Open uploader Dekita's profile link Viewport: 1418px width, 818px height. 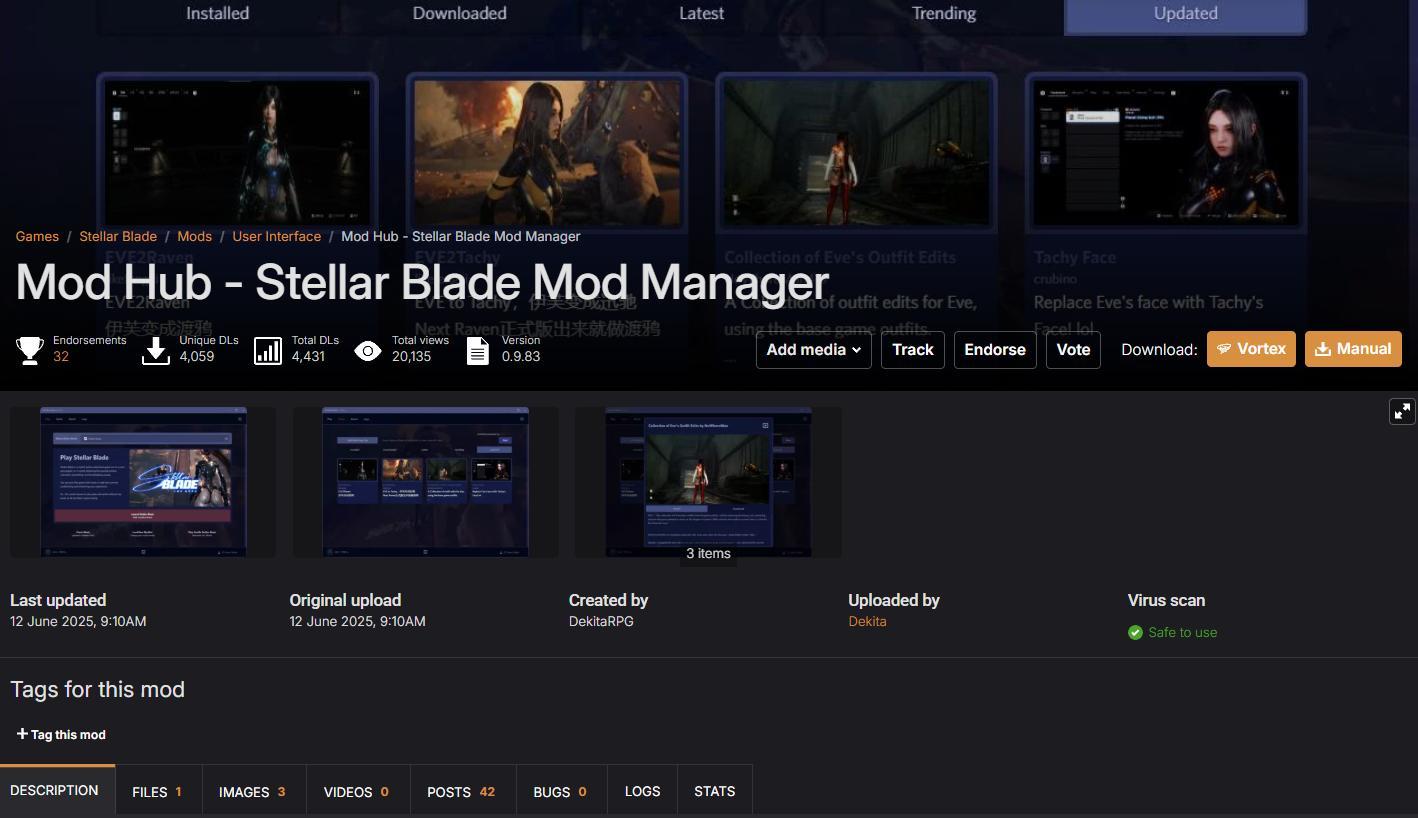pos(866,620)
